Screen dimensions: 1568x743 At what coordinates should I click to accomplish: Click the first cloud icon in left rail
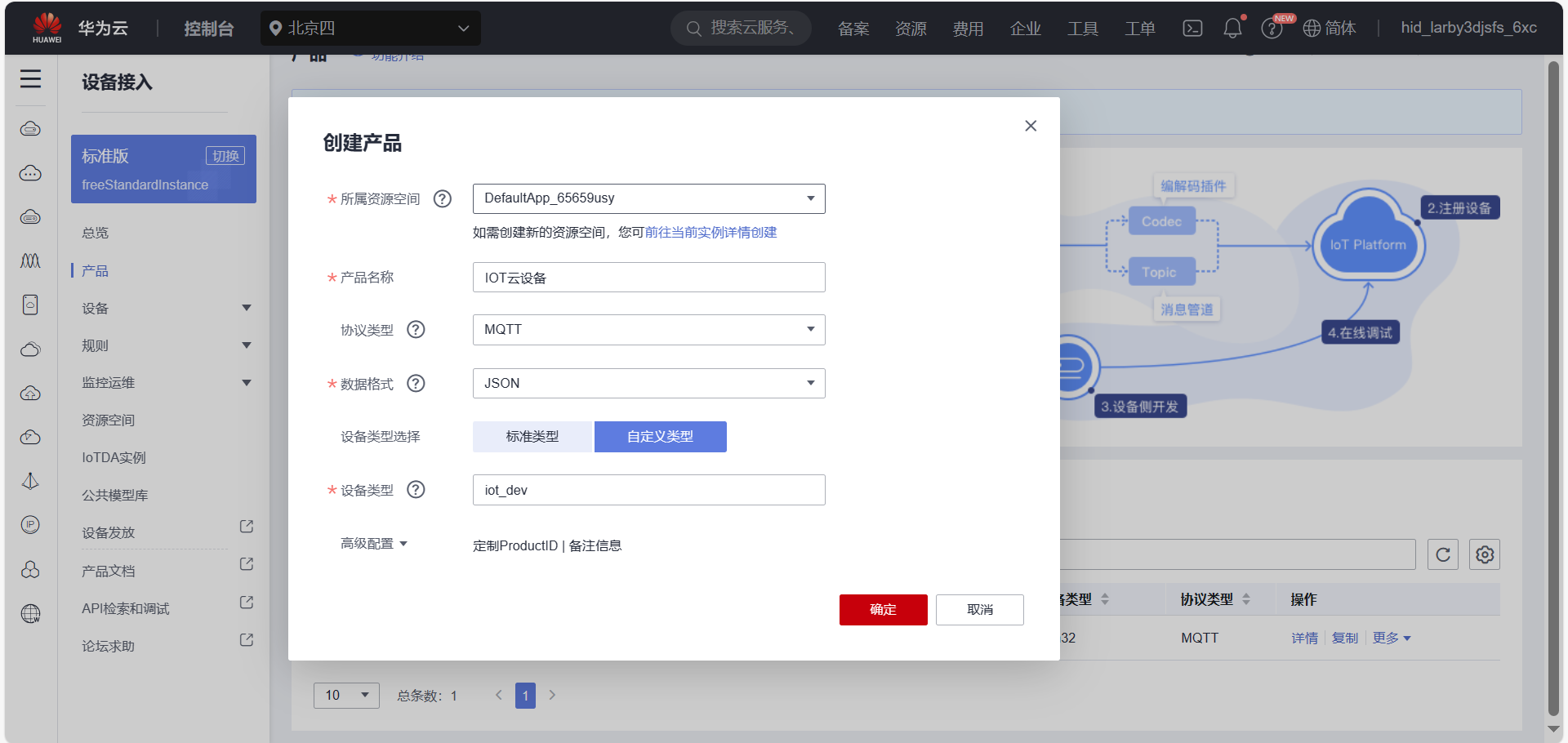(30, 128)
